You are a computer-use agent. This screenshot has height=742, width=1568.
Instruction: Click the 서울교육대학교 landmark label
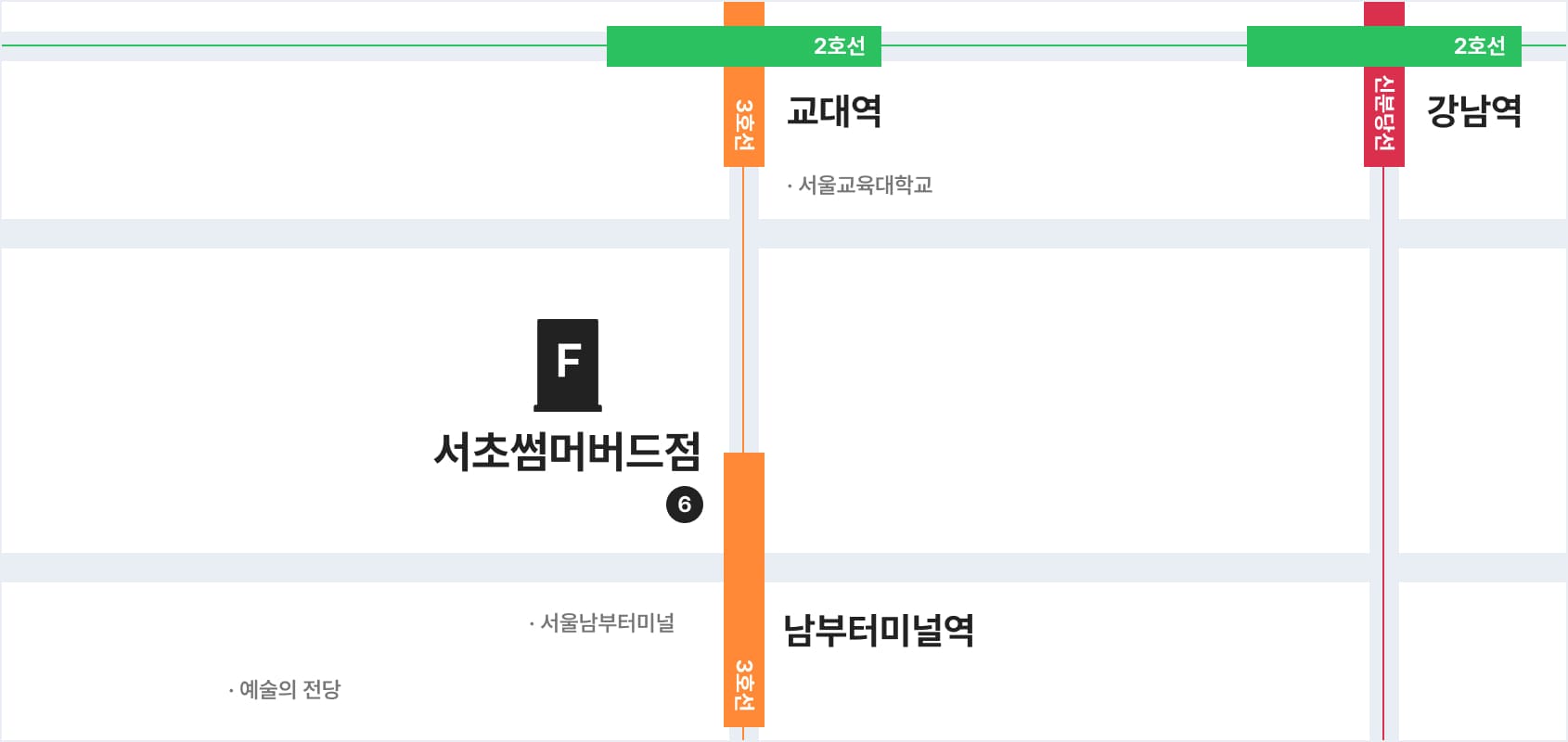(864, 185)
